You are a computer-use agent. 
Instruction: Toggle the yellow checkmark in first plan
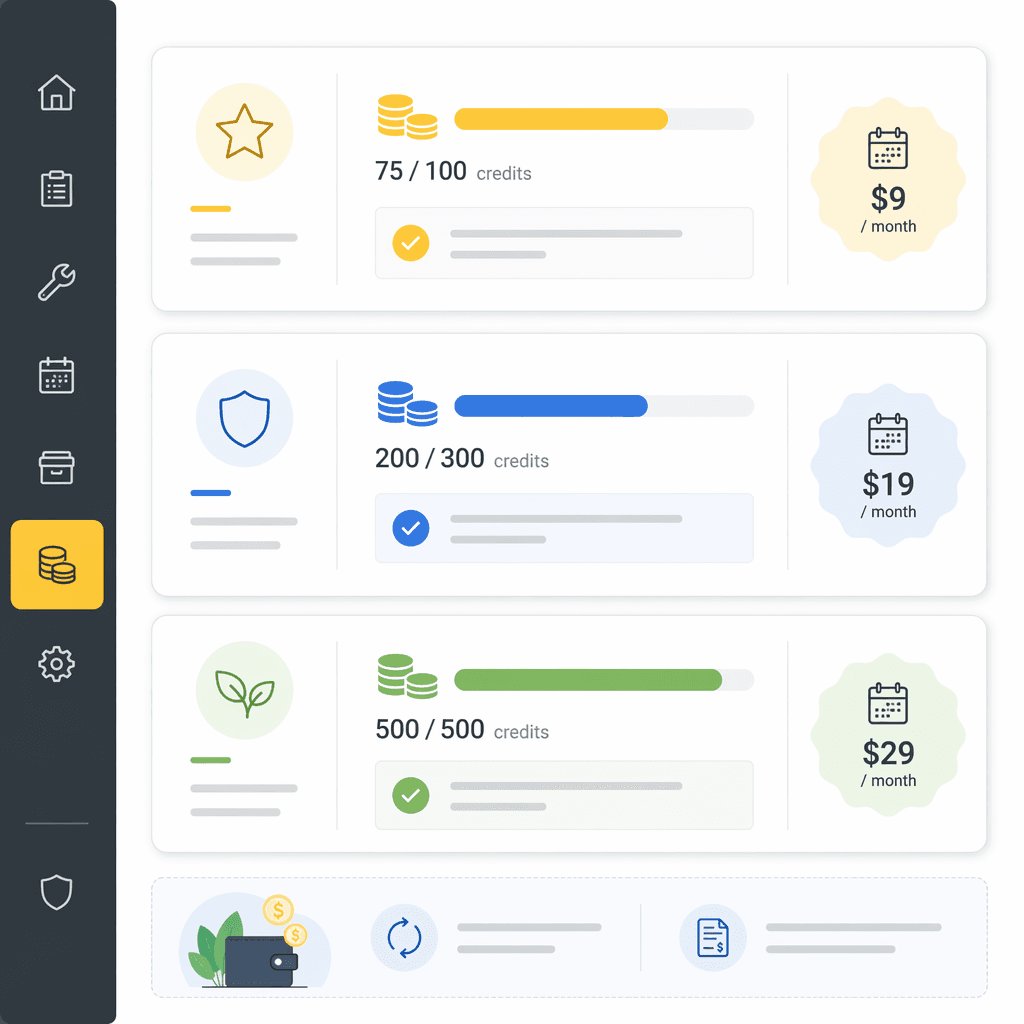pyautogui.click(x=411, y=243)
